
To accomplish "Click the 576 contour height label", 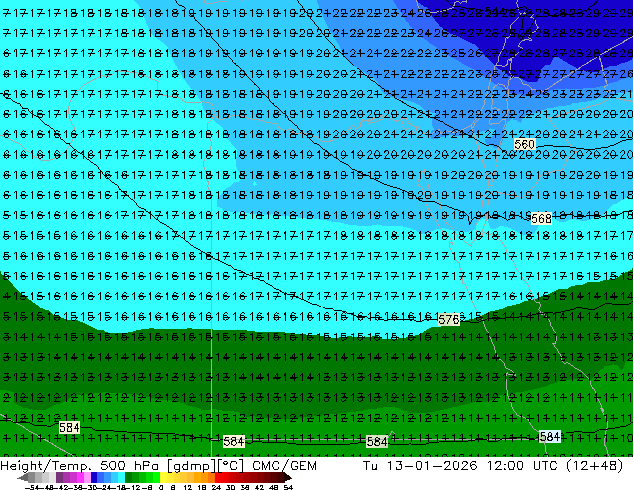I will click(449, 320).
